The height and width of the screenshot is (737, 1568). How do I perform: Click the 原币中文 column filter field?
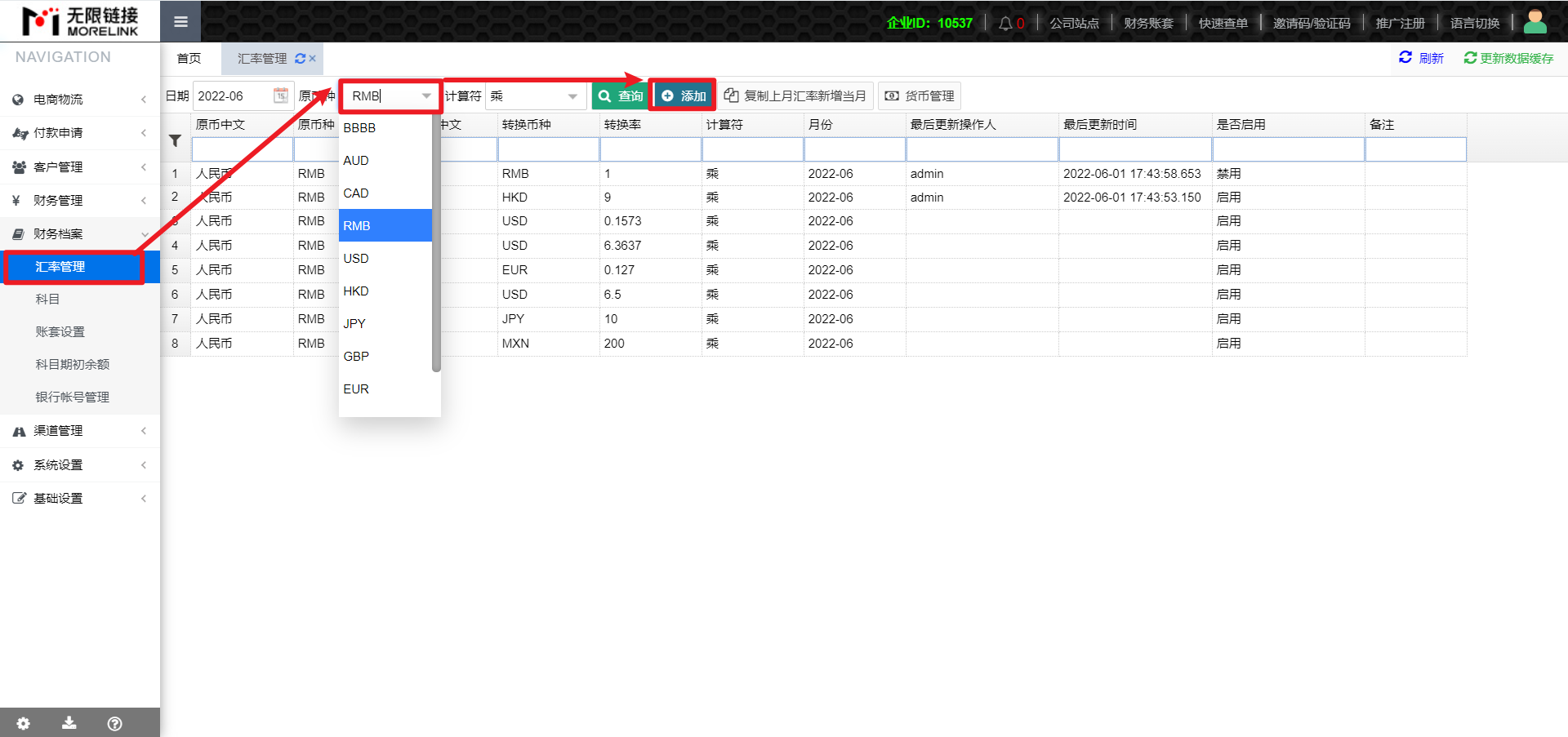[243, 149]
